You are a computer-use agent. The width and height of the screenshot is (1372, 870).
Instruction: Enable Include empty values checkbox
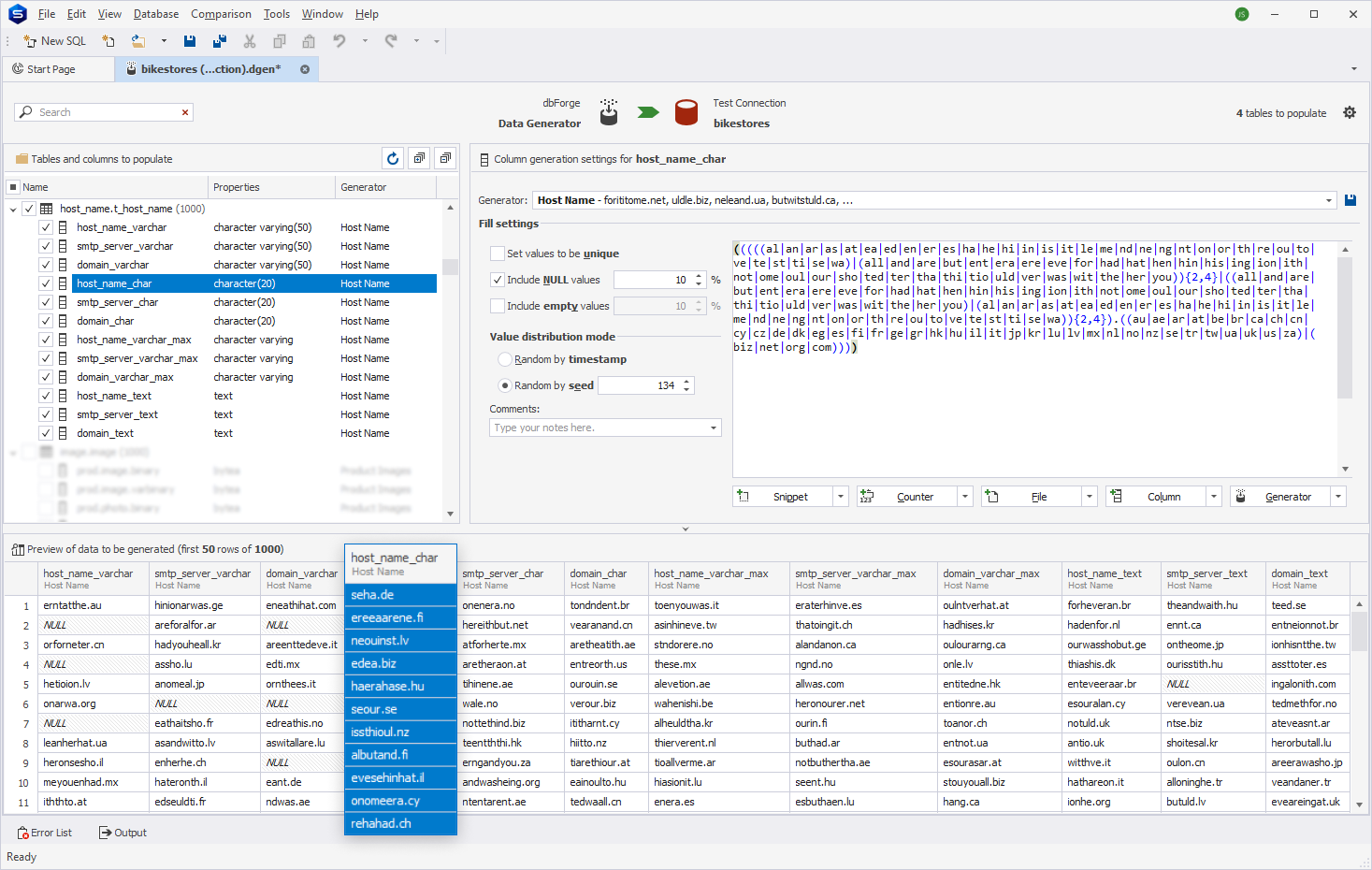tap(498, 306)
